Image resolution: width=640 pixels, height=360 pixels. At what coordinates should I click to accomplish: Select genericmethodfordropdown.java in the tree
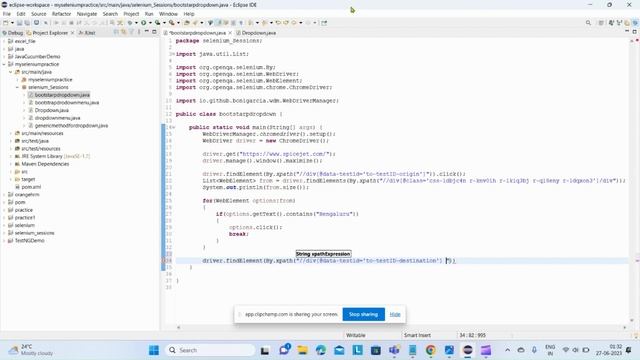click(x=71, y=126)
